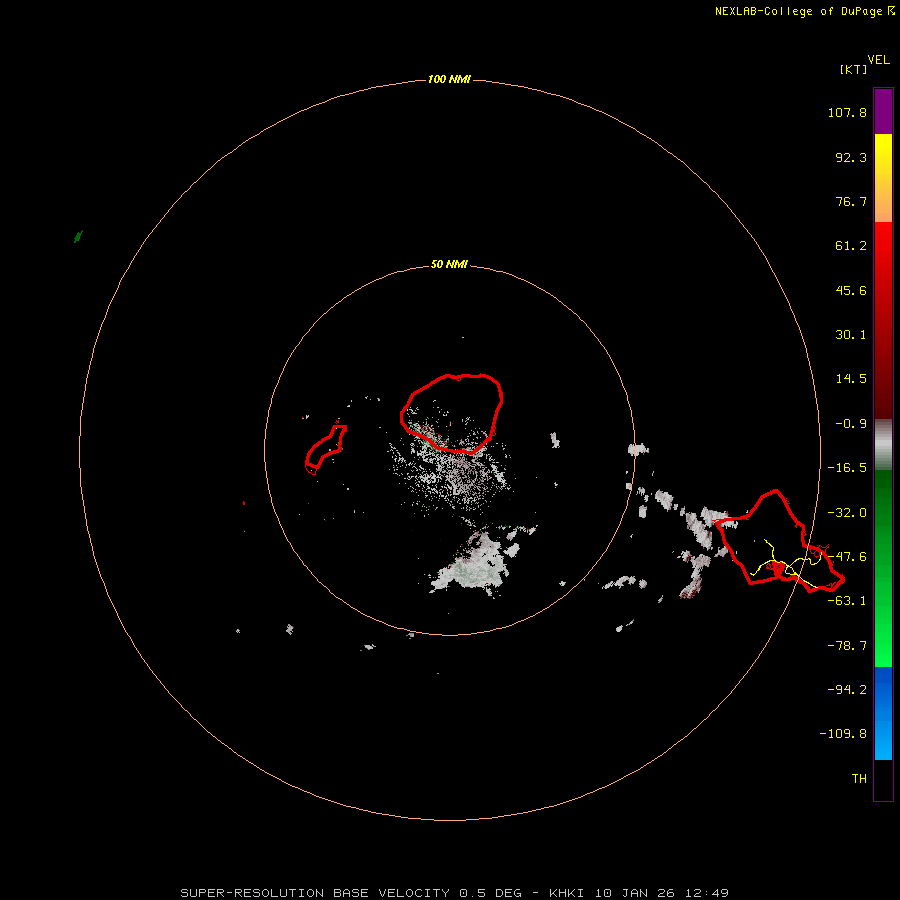This screenshot has height=900, width=900.
Task: Click the Super-Resolution Base Velocity footer caption
Action: (454, 893)
